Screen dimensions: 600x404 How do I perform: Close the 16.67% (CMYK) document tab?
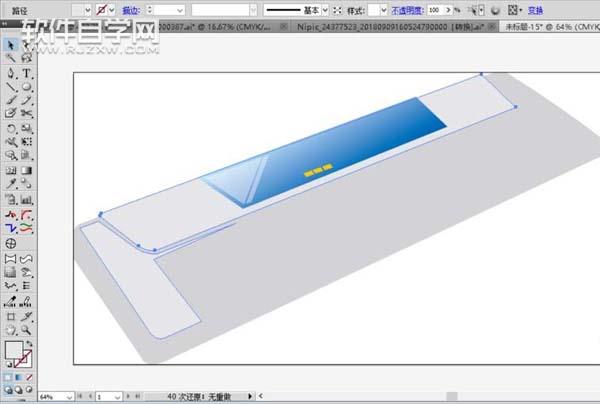[284, 26]
